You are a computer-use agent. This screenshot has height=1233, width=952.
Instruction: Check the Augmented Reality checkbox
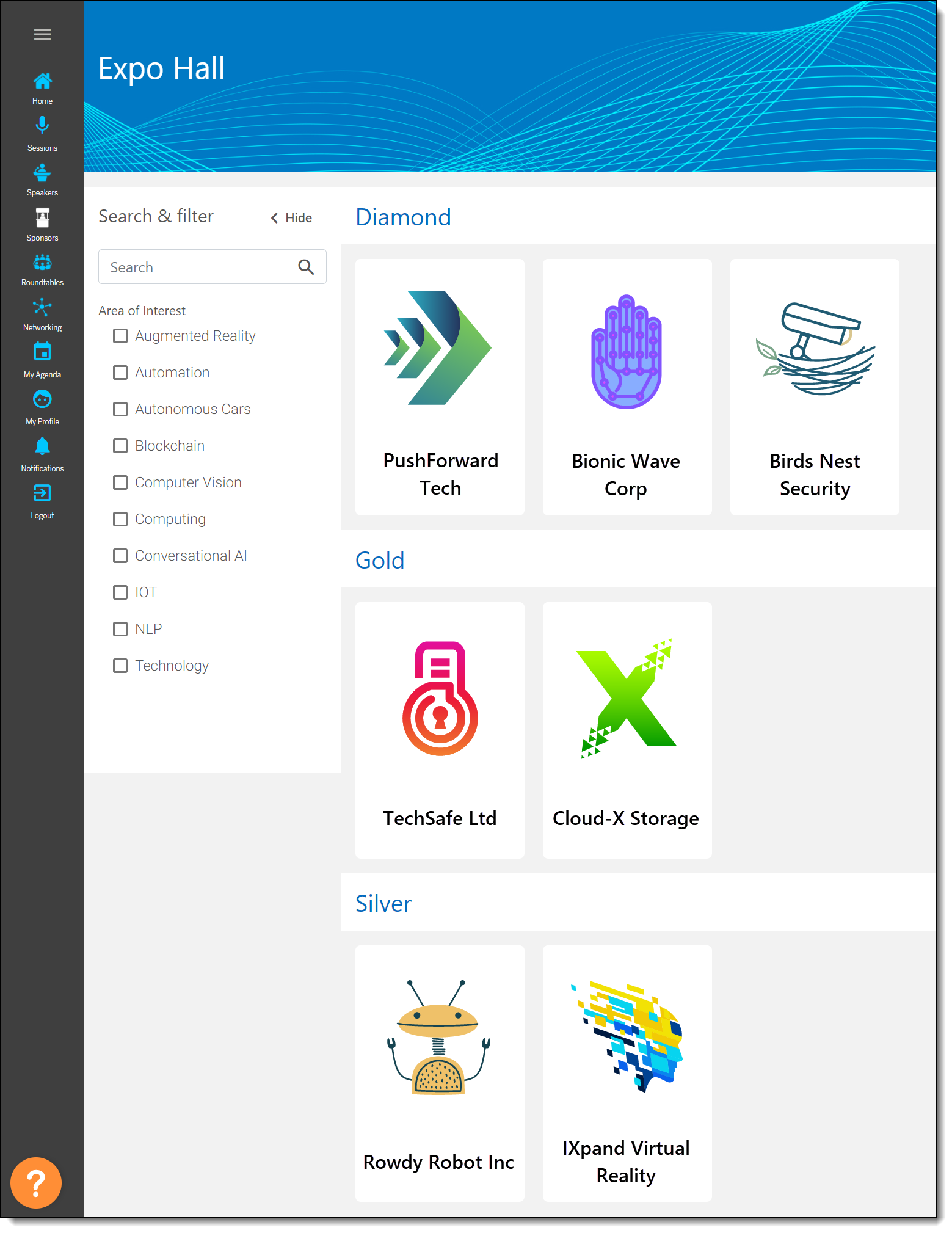coord(120,336)
